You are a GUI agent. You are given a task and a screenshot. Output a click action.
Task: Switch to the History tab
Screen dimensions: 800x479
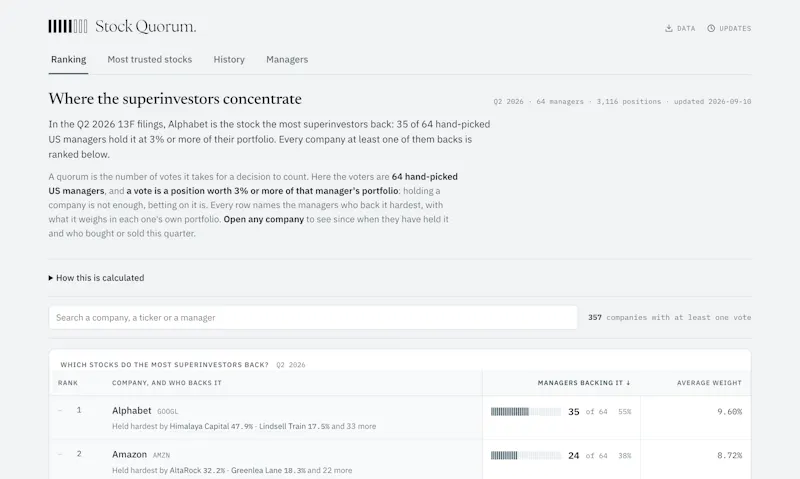[229, 60]
